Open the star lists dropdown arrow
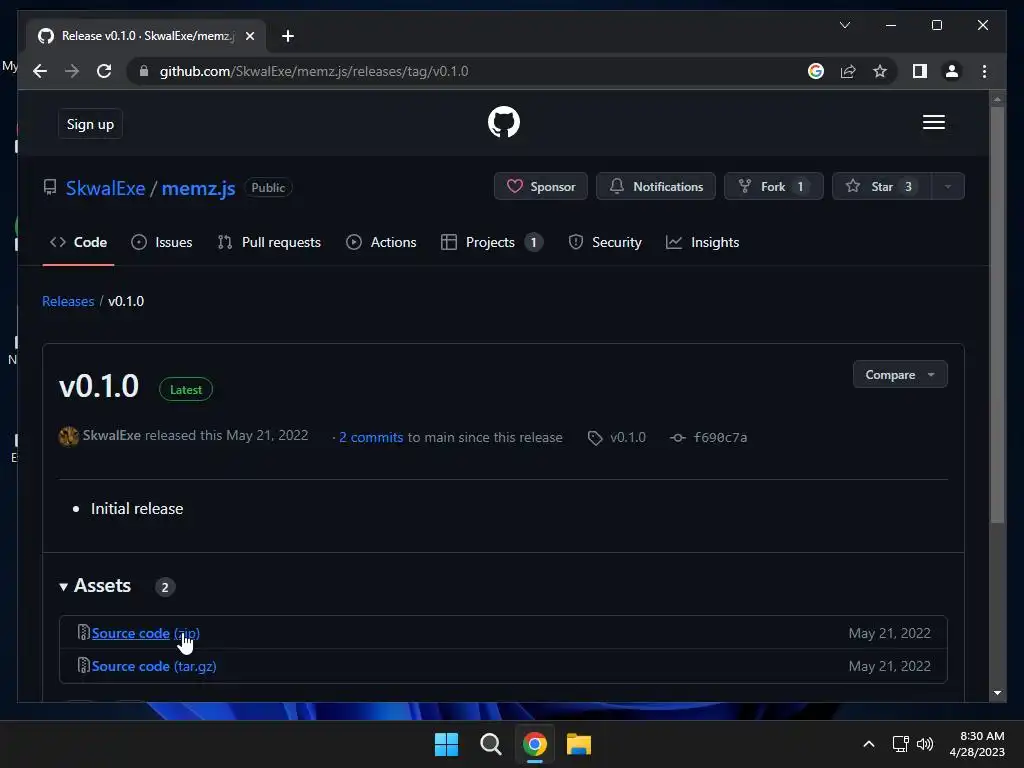Viewport: 1024px width, 768px height. coord(948,186)
